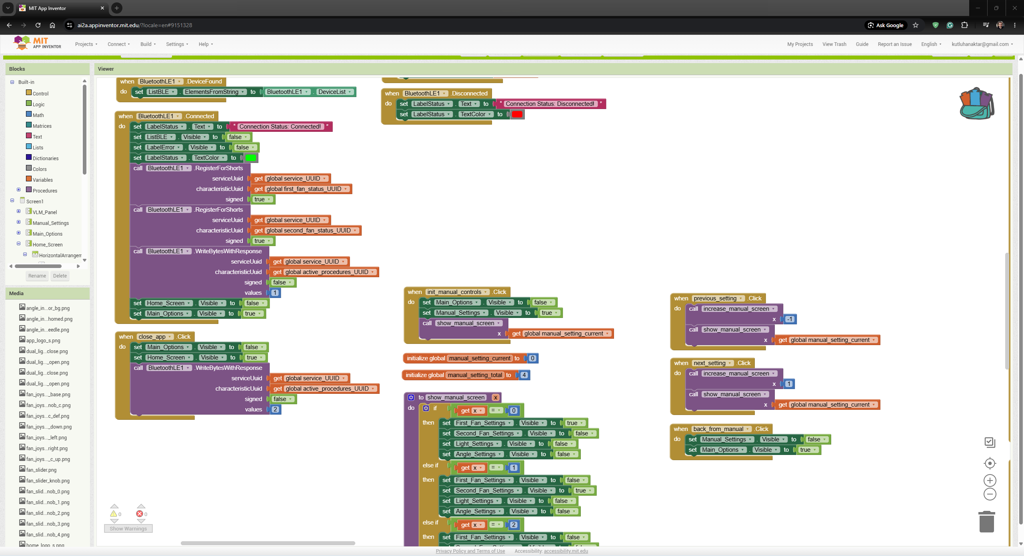
Task: Click the Delete button in Blocks panel
Action: (59, 276)
